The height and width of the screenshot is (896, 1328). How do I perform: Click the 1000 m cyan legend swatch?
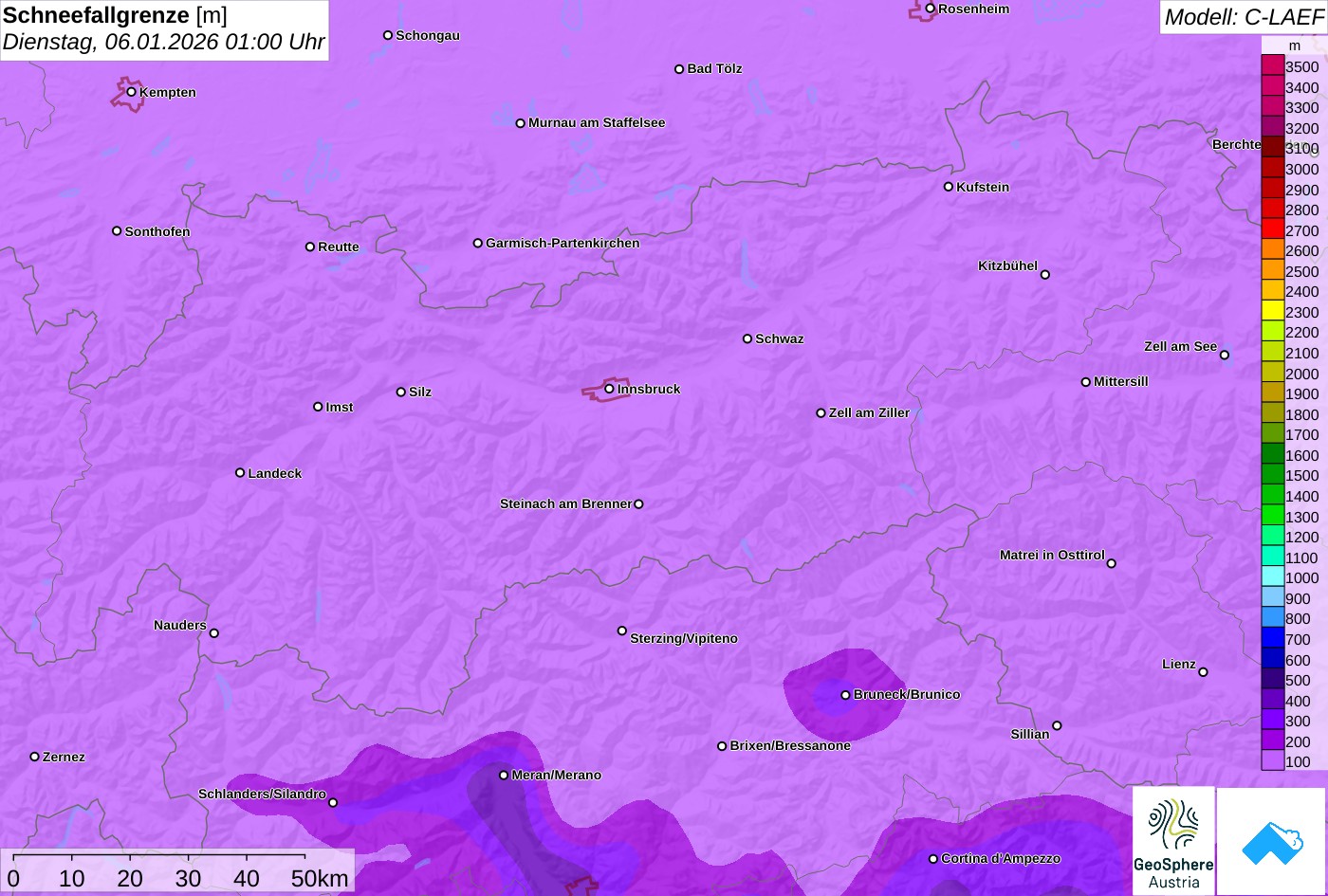(x=1273, y=576)
